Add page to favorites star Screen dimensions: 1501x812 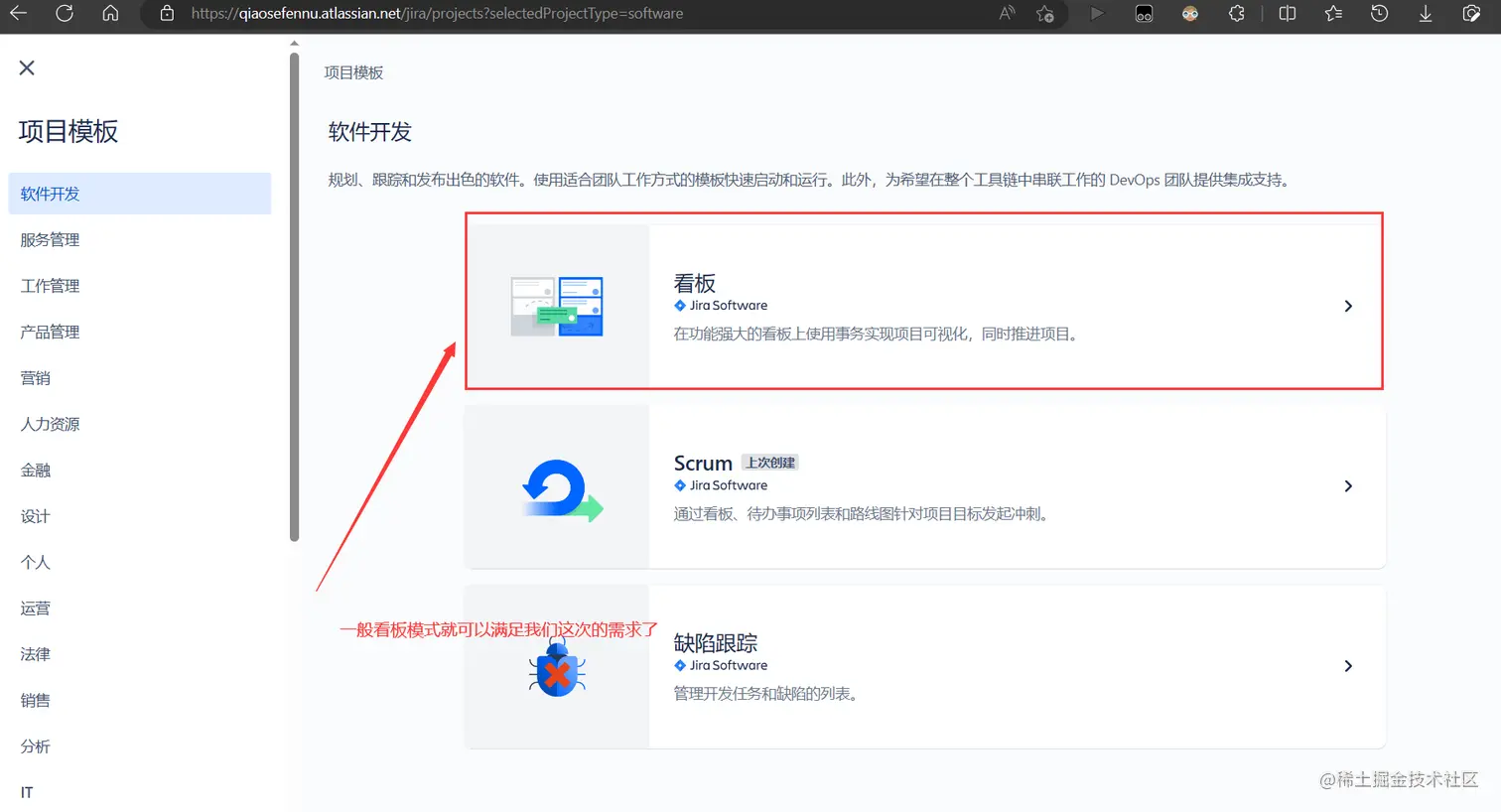tap(1045, 13)
